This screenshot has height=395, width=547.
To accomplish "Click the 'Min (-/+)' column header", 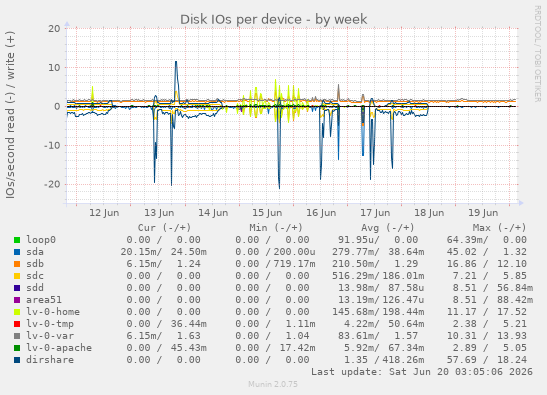I will (x=276, y=228).
